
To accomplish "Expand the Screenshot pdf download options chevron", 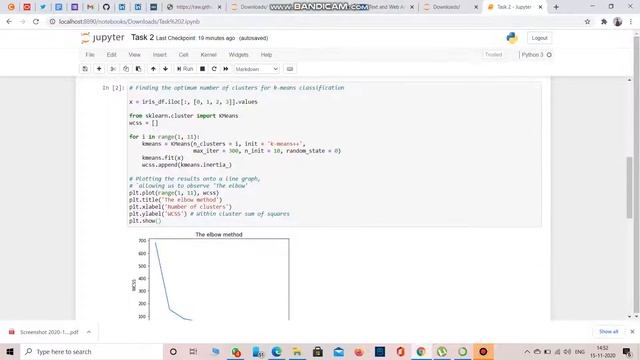I will (x=89, y=332).
